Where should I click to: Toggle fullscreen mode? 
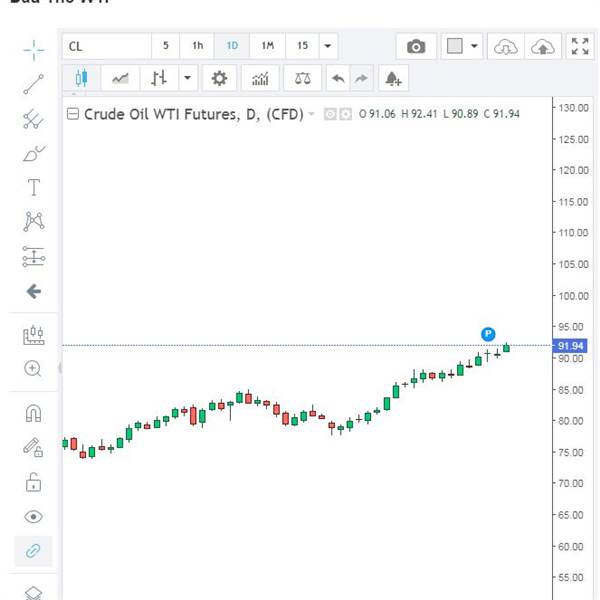coord(580,47)
